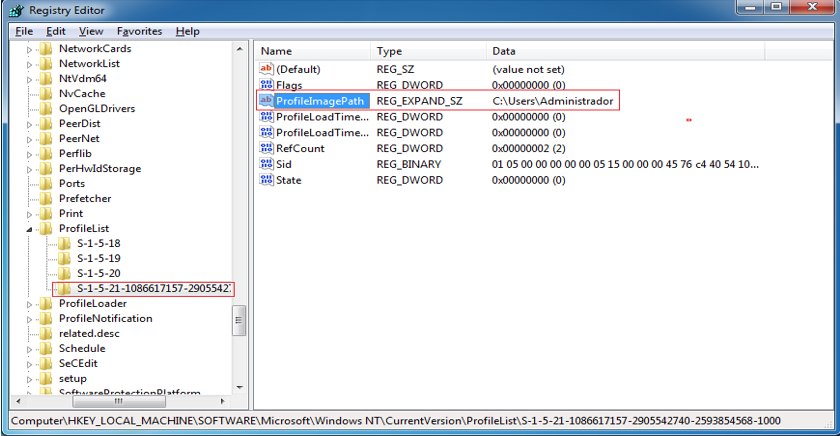
Task: Click the tree pane scroll-down arrow
Action: coord(239,387)
